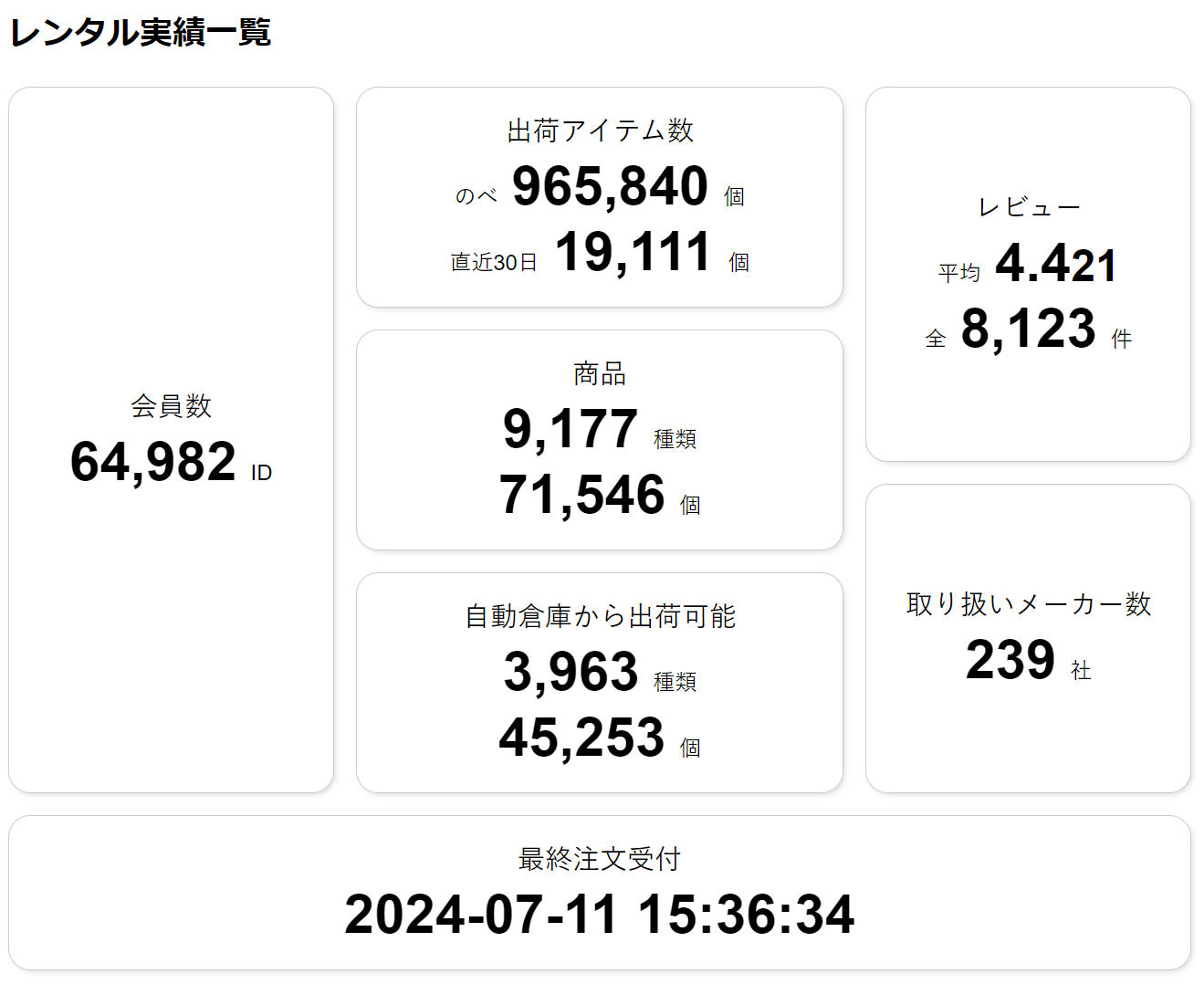Click the average review score 4.421
1204x984 pixels.
[x=1056, y=264]
